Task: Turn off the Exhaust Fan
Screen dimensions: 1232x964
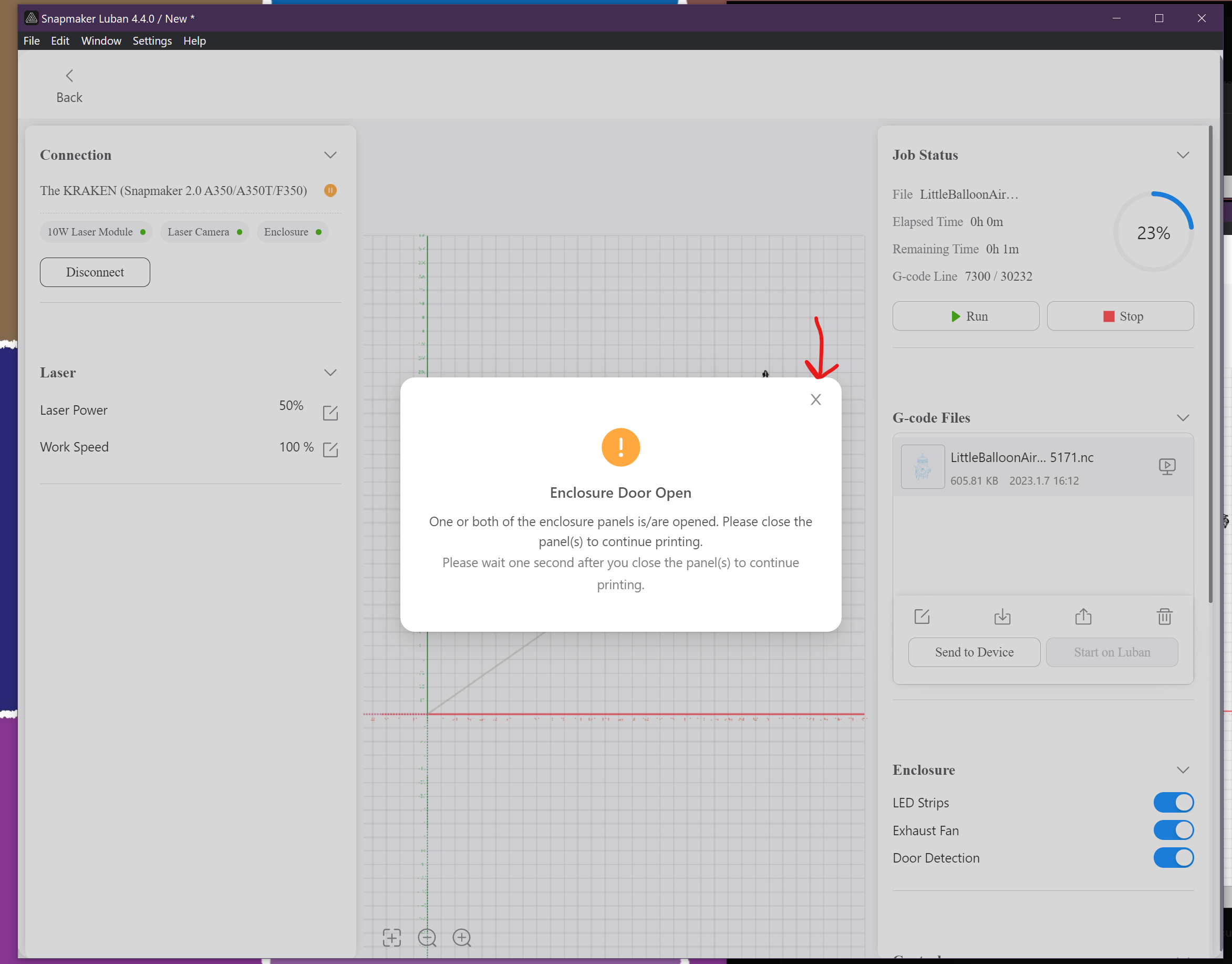Action: [x=1173, y=829]
